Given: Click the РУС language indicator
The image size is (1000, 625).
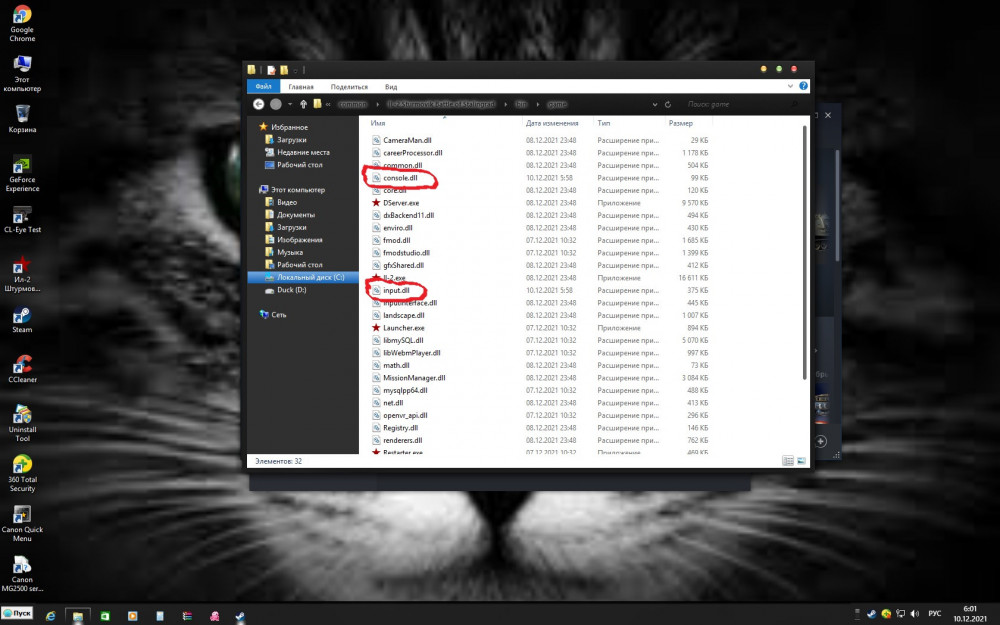Looking at the screenshot, I should coord(934,614).
